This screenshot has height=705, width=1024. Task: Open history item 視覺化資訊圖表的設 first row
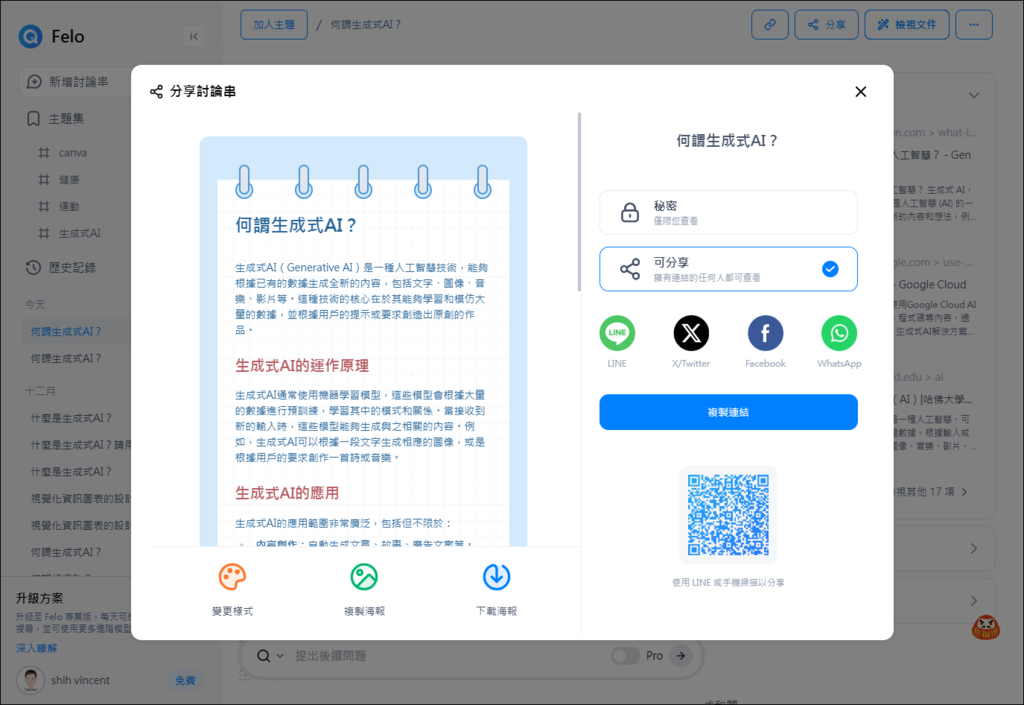80,498
